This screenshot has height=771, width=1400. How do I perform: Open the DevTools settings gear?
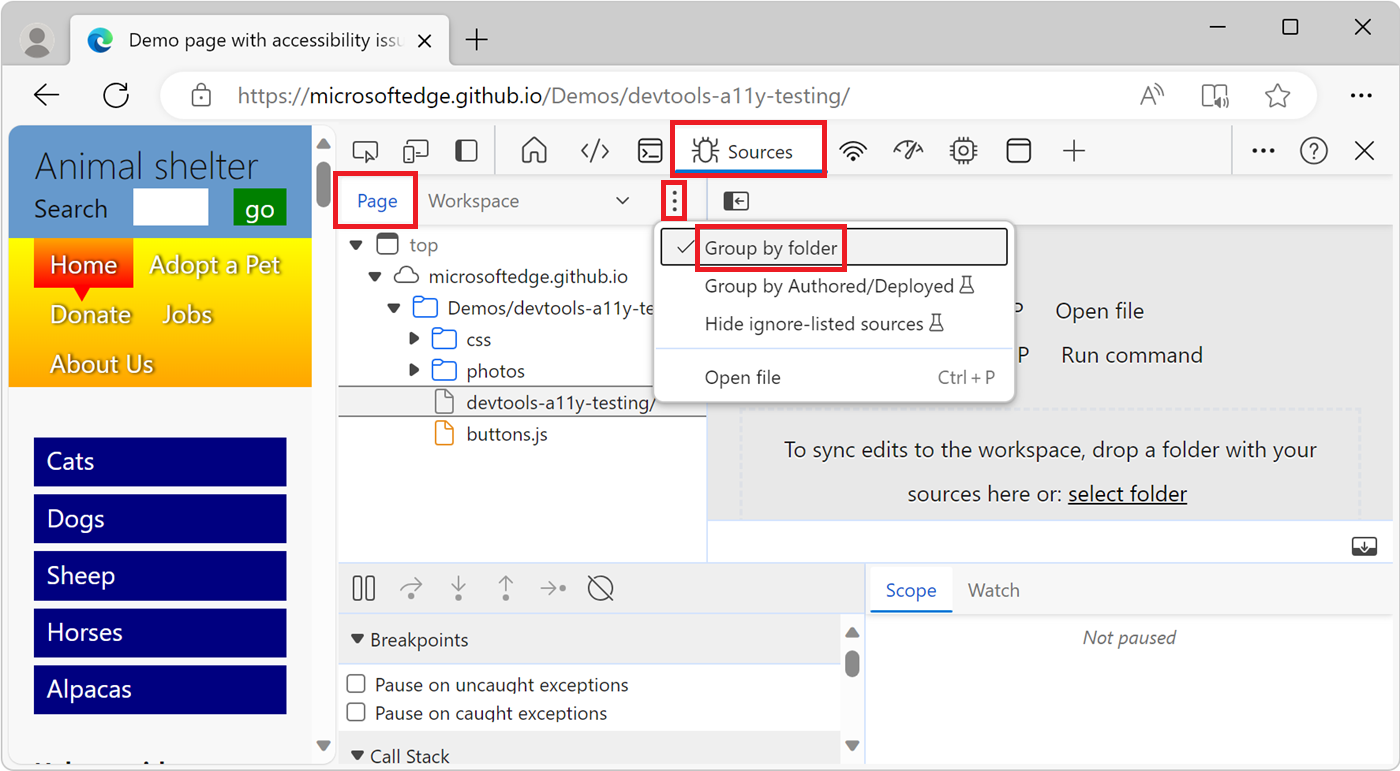(962, 150)
